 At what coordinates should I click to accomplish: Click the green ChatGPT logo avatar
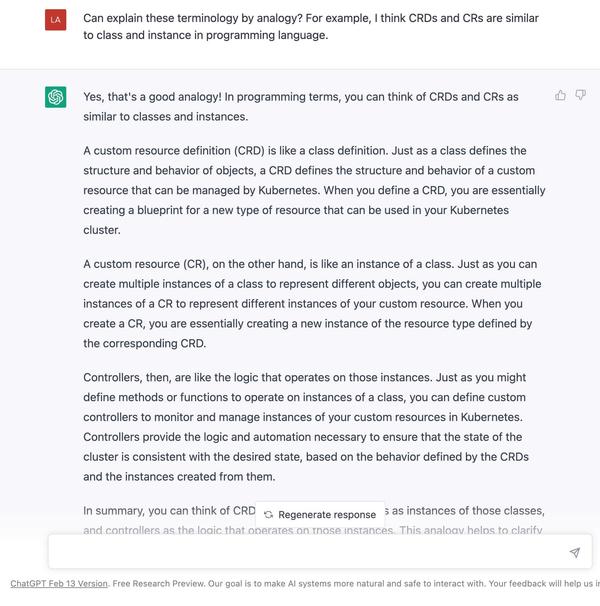pos(56,97)
